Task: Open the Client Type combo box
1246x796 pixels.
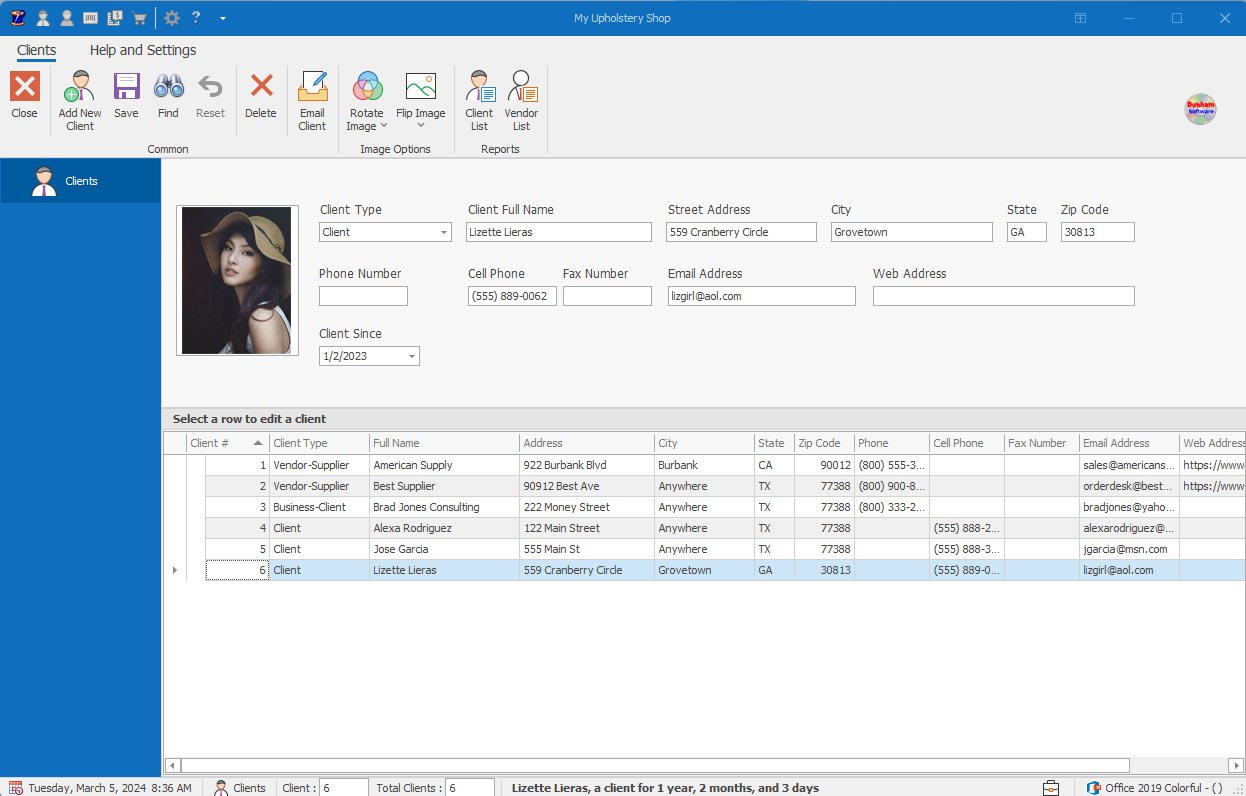Action: point(443,232)
